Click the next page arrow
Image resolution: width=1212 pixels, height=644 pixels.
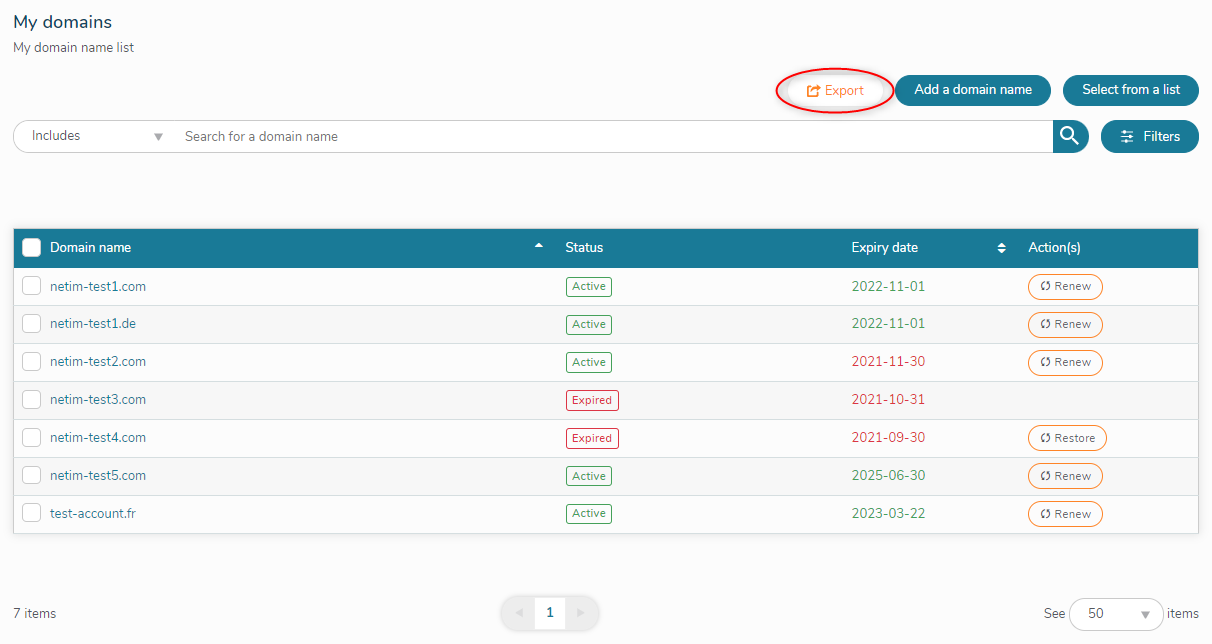tap(580, 612)
